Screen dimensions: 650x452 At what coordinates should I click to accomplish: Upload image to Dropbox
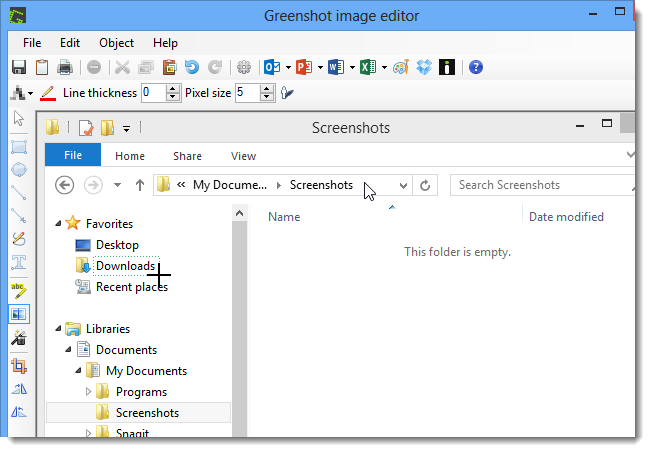click(x=424, y=67)
